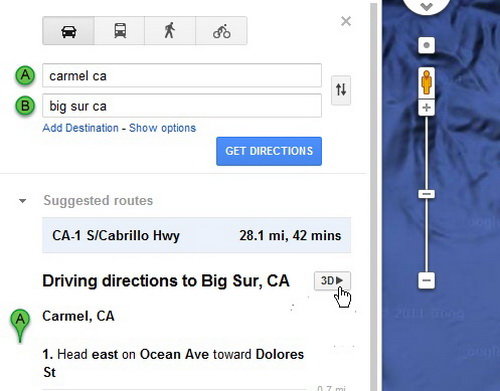
Task: Open the Show options link
Action: coord(162,128)
